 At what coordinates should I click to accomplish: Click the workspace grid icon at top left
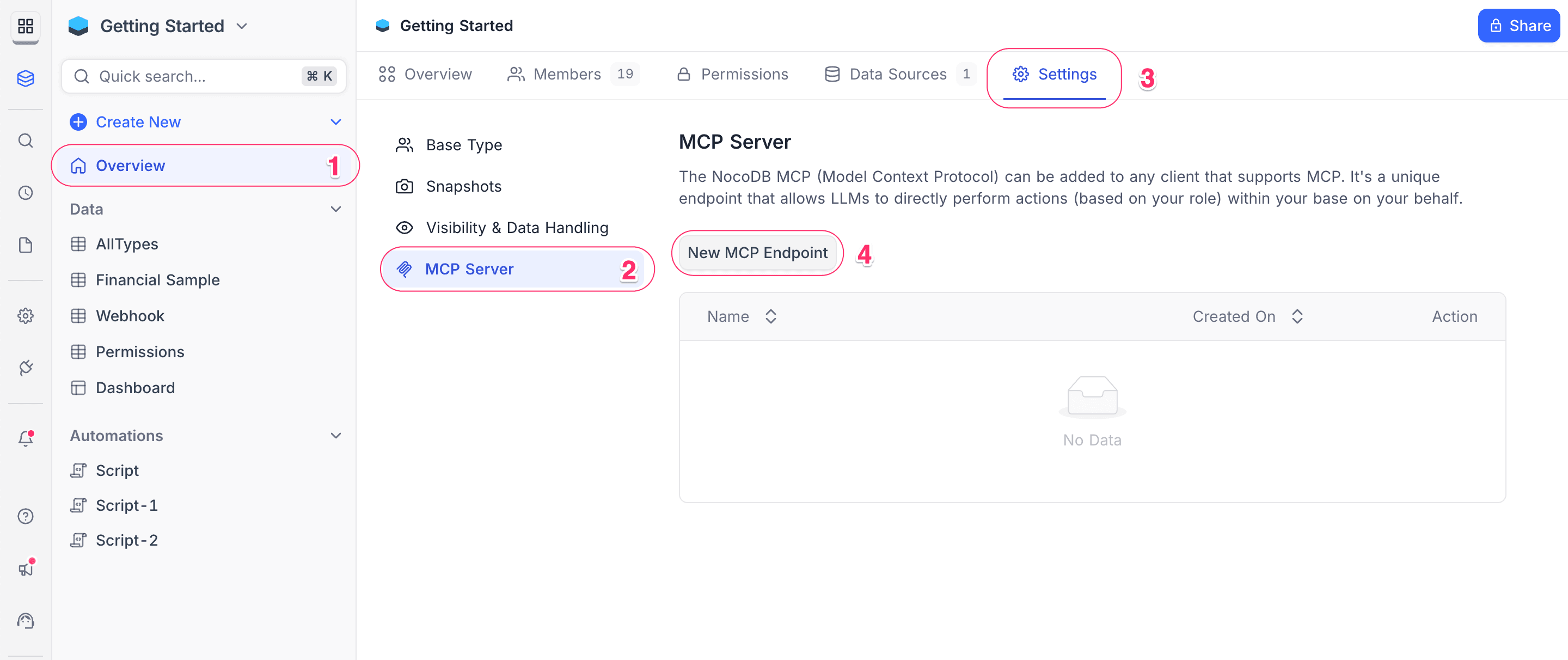26,26
